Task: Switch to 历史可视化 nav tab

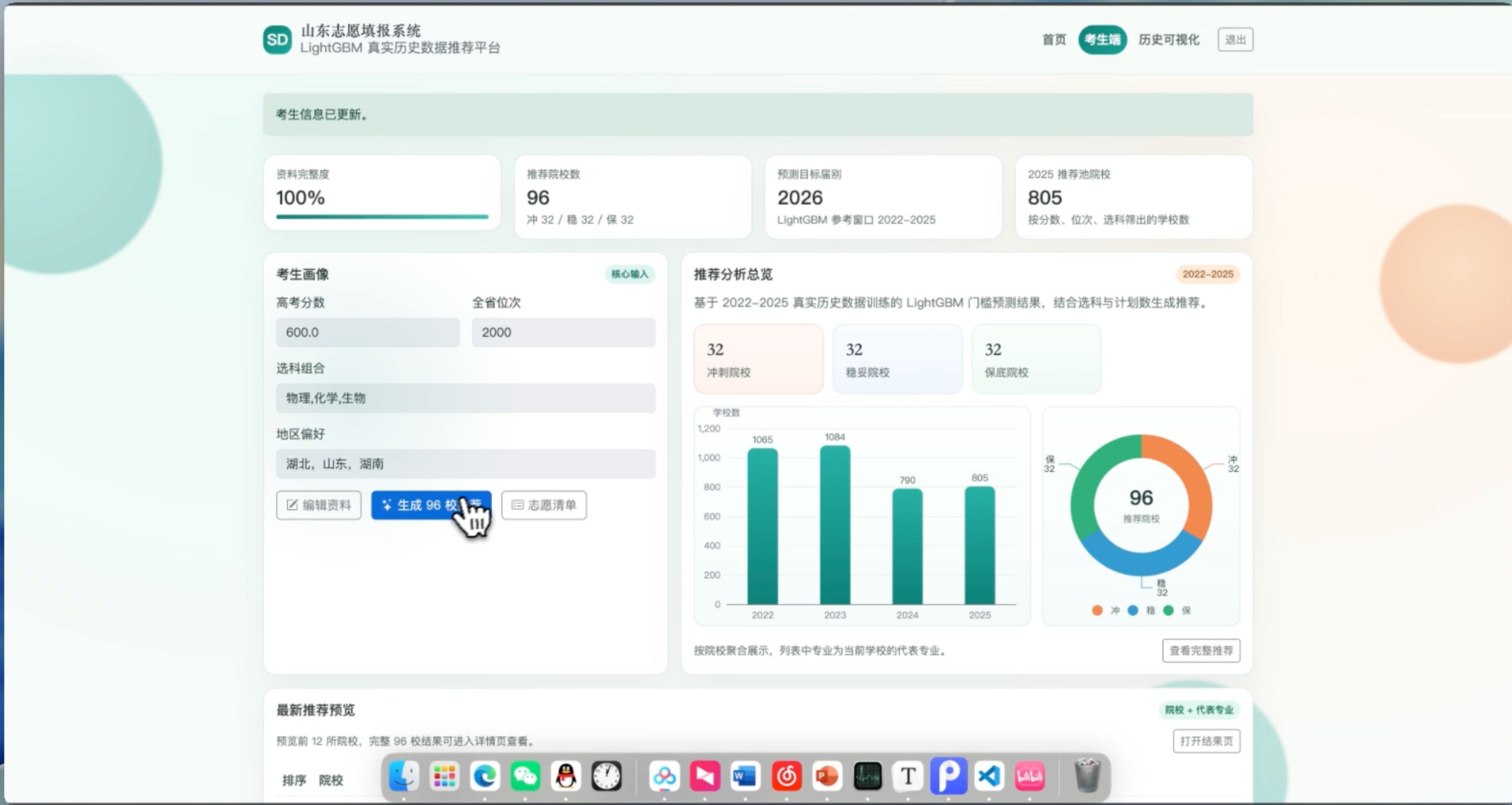Action: point(1168,39)
